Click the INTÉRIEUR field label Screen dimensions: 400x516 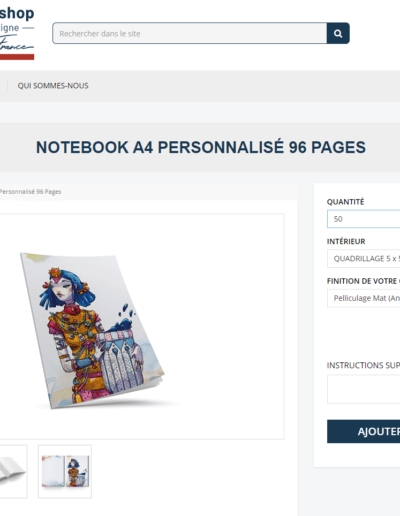[x=346, y=241]
